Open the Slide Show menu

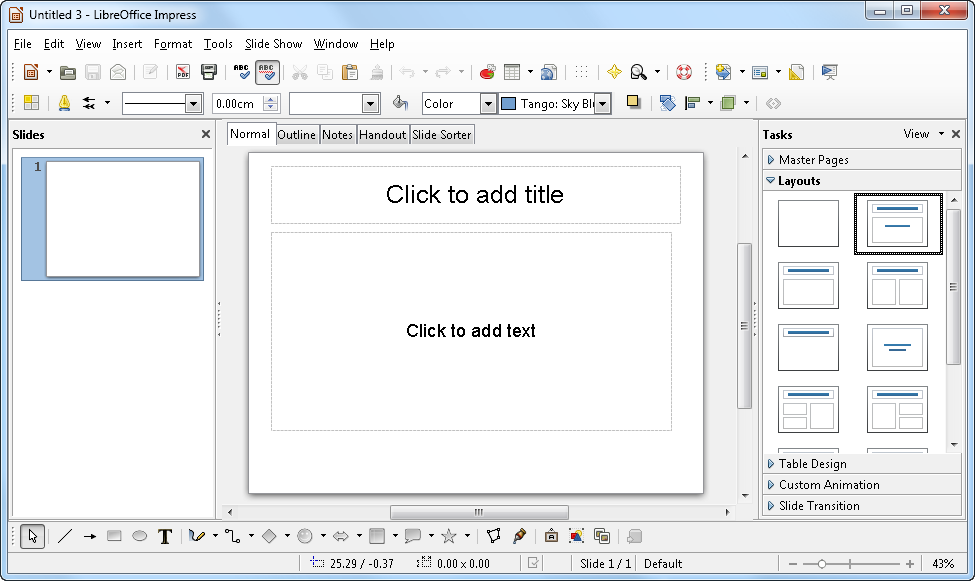coord(274,44)
